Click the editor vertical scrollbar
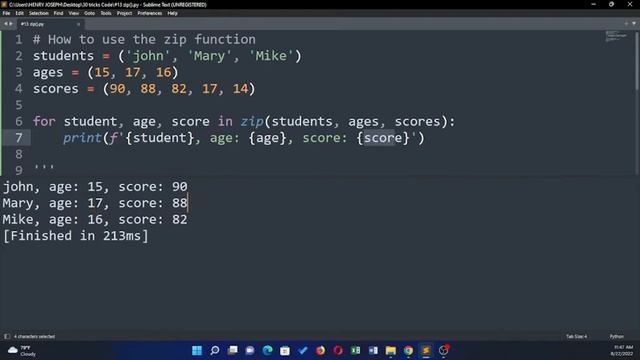Viewport: 640px width, 360px height. coord(637,60)
